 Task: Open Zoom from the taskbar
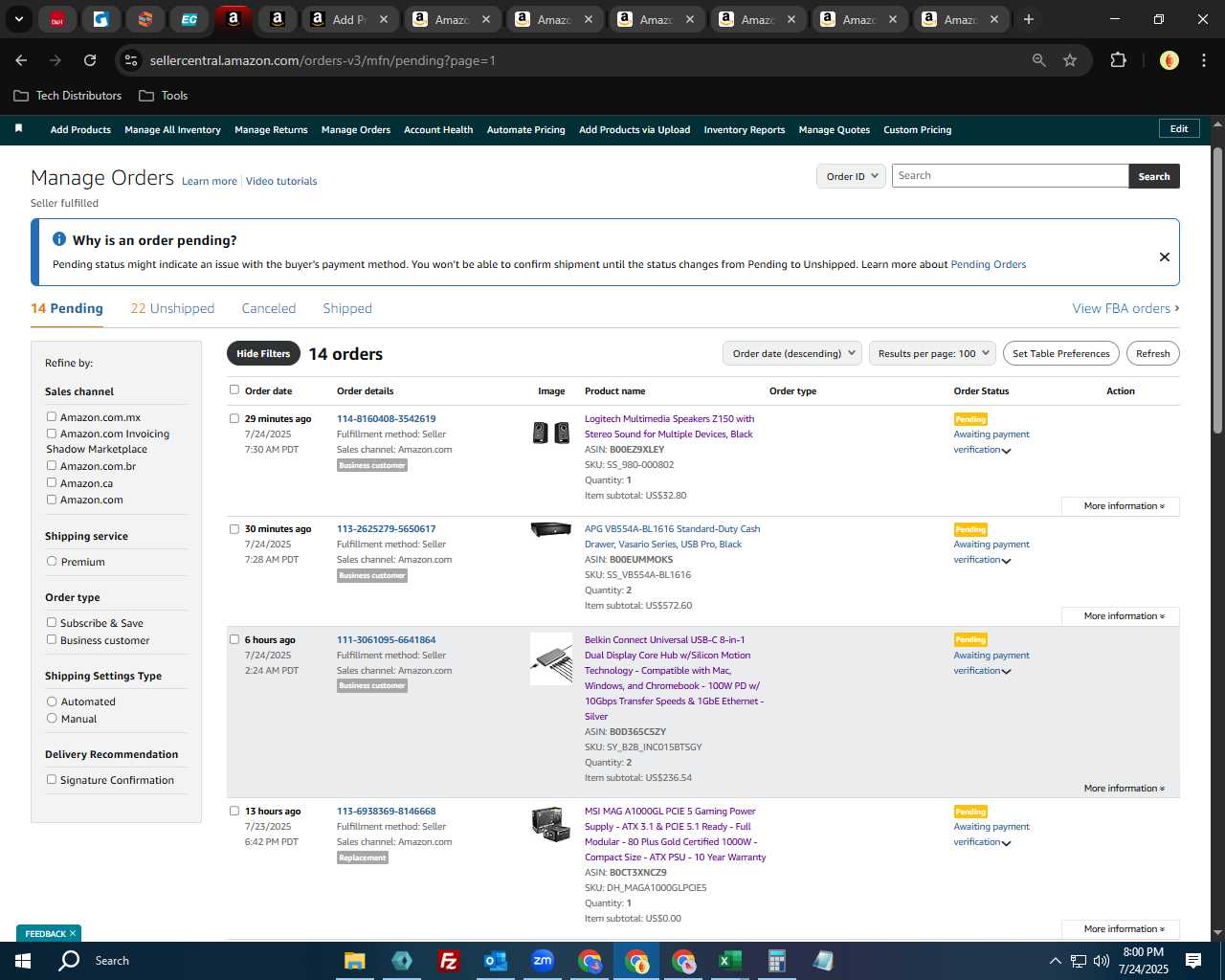(543, 961)
